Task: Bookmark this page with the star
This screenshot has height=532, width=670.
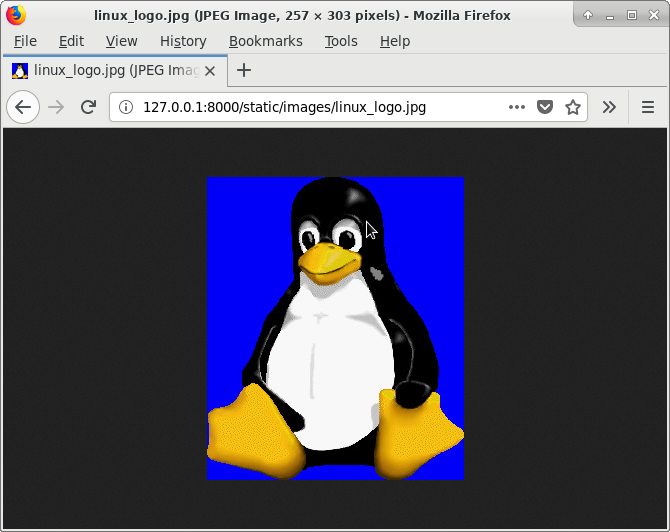Action: [573, 107]
